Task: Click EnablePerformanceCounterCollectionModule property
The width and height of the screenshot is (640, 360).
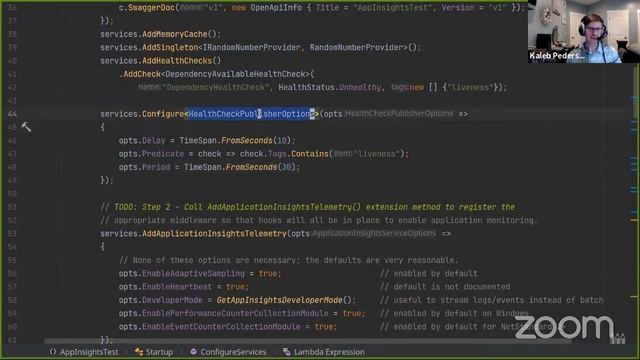Action: pyautogui.click(x=235, y=313)
